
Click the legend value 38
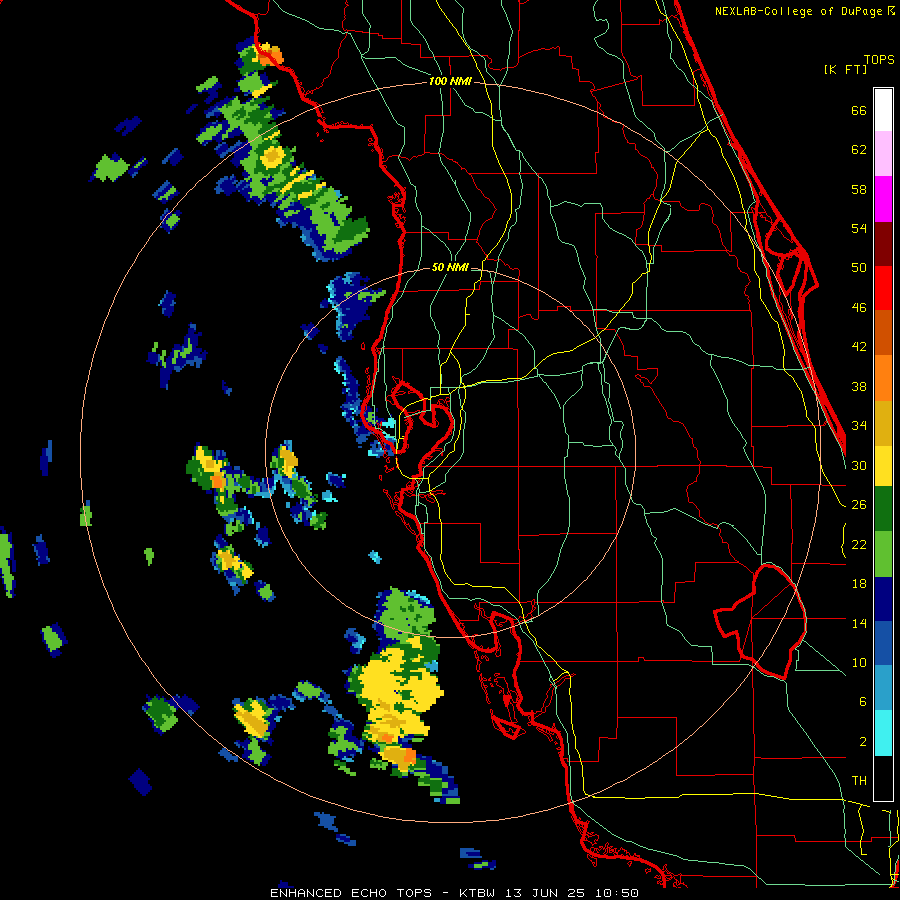[x=859, y=386]
